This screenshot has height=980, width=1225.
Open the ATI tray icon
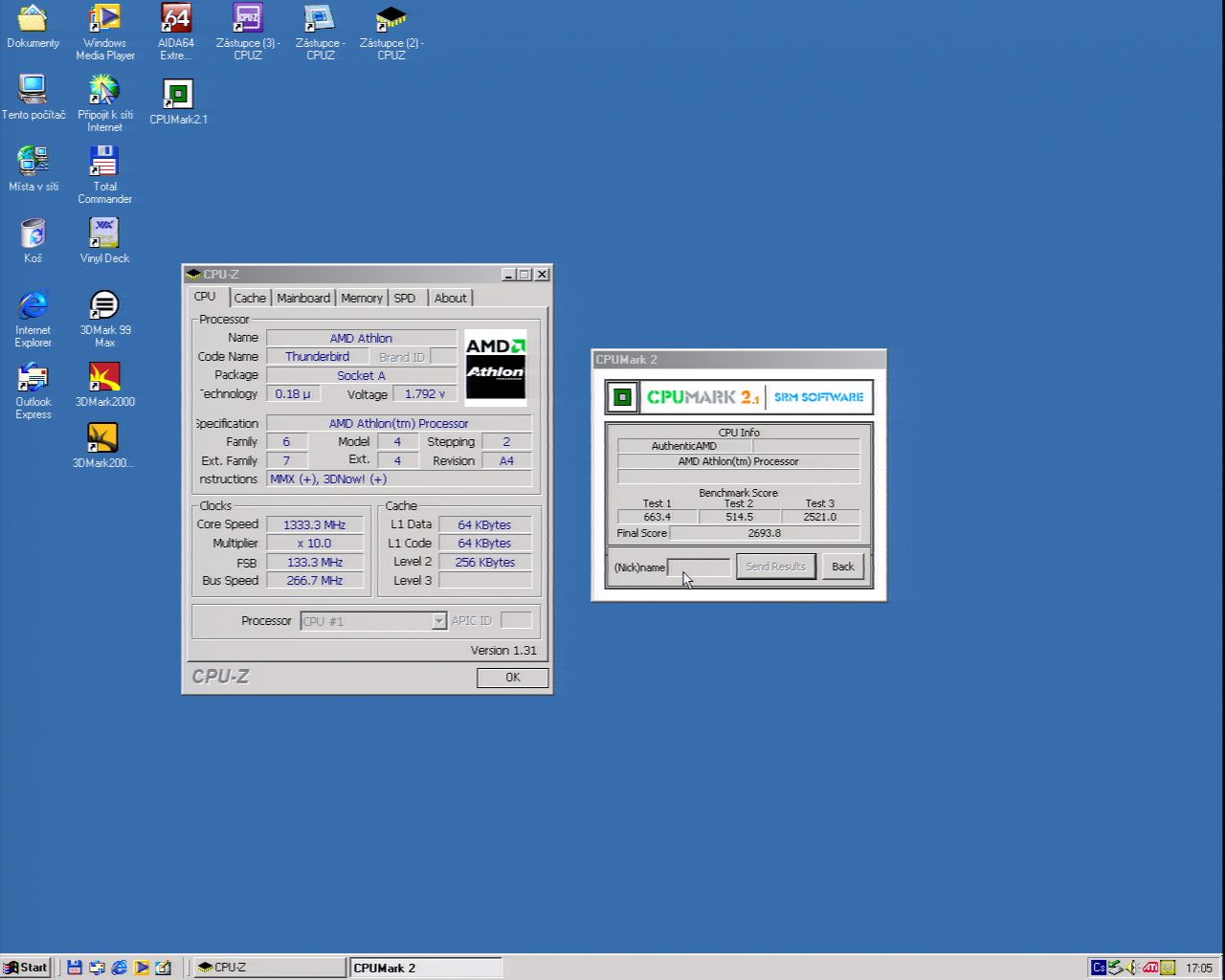[1150, 968]
